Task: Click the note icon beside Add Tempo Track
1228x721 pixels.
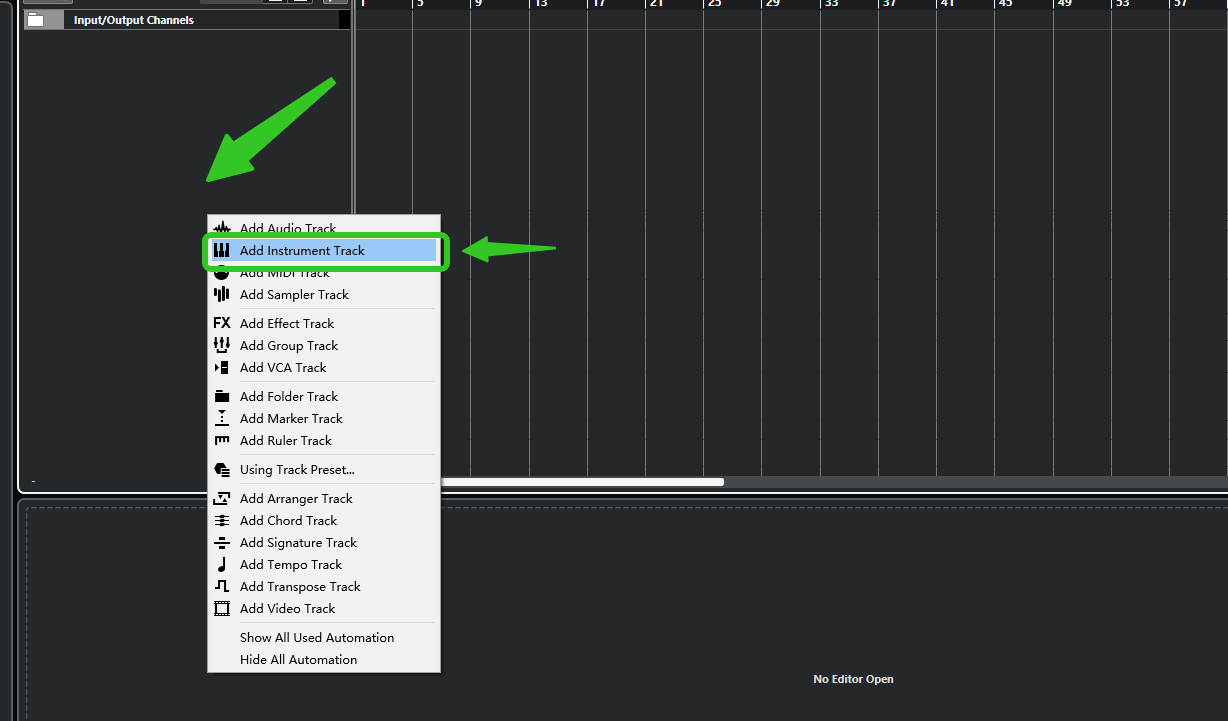Action: click(222, 565)
